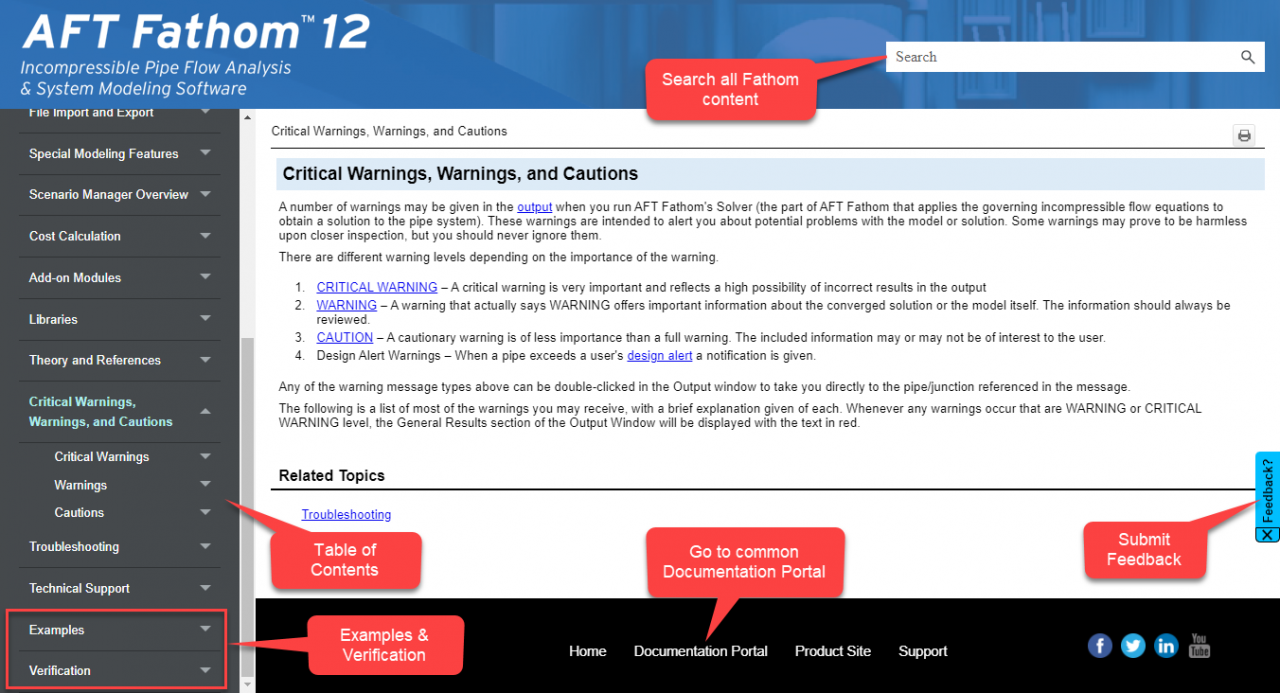Open Special Modeling Features topic
Image resolution: width=1280 pixels, height=693 pixels.
pos(104,154)
